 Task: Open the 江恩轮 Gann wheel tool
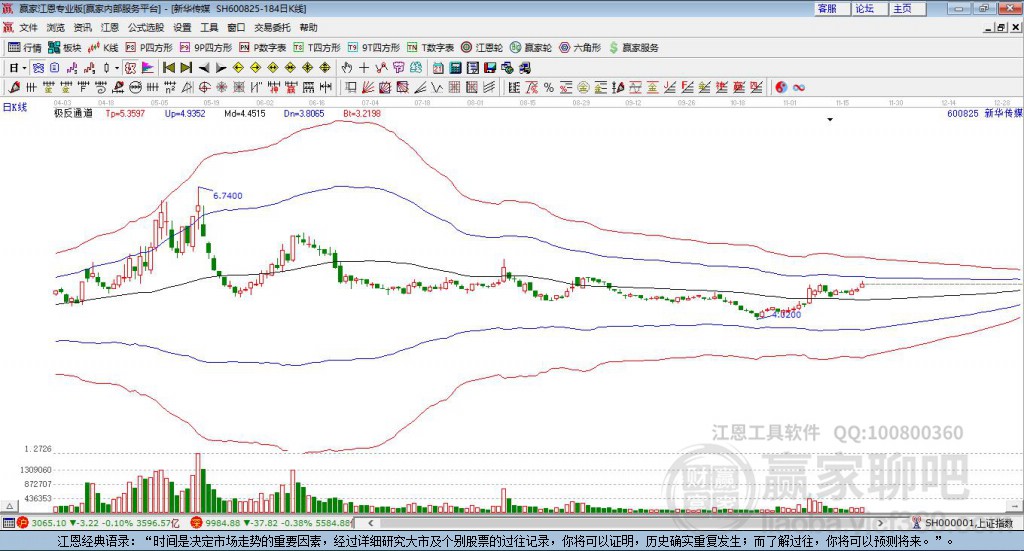(x=482, y=48)
